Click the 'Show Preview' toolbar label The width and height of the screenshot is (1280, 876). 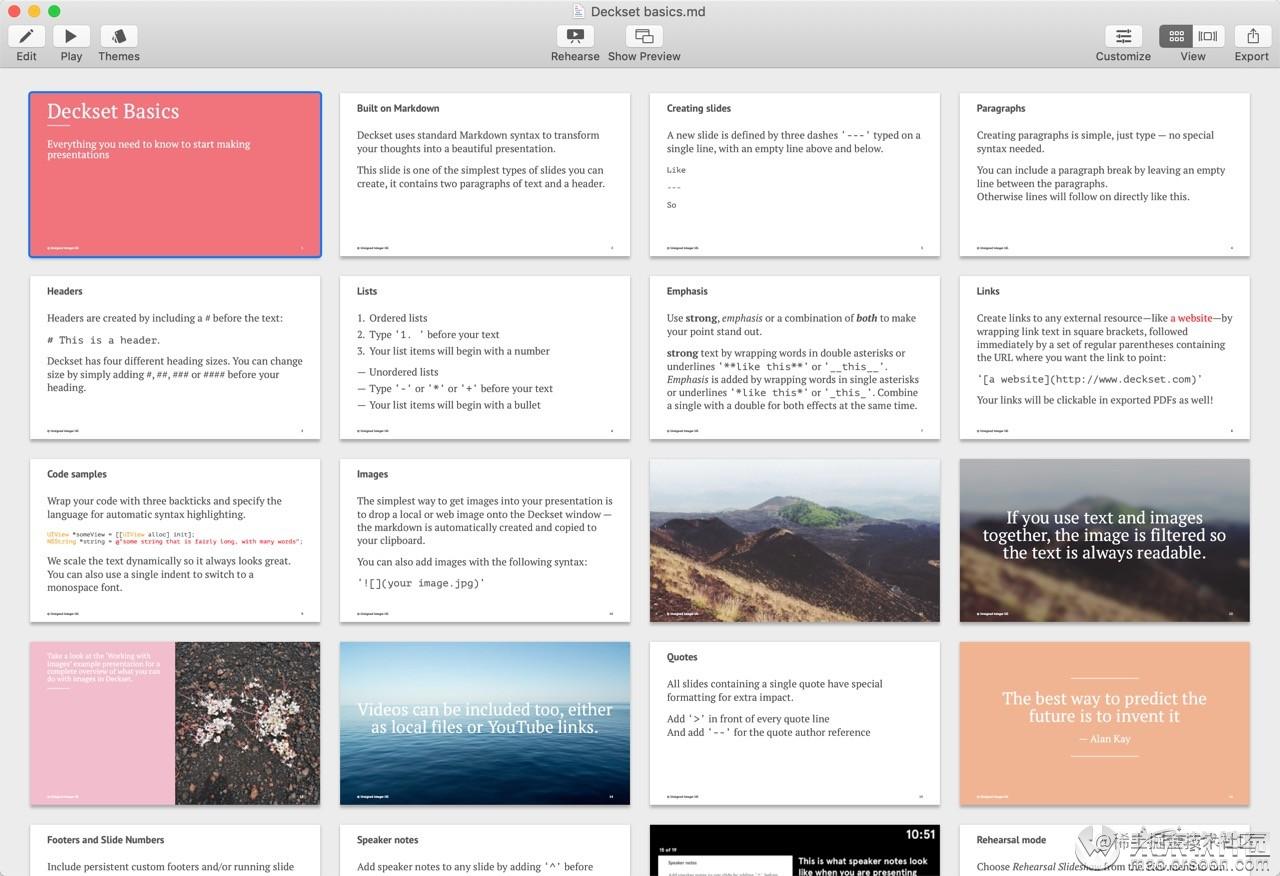644,56
